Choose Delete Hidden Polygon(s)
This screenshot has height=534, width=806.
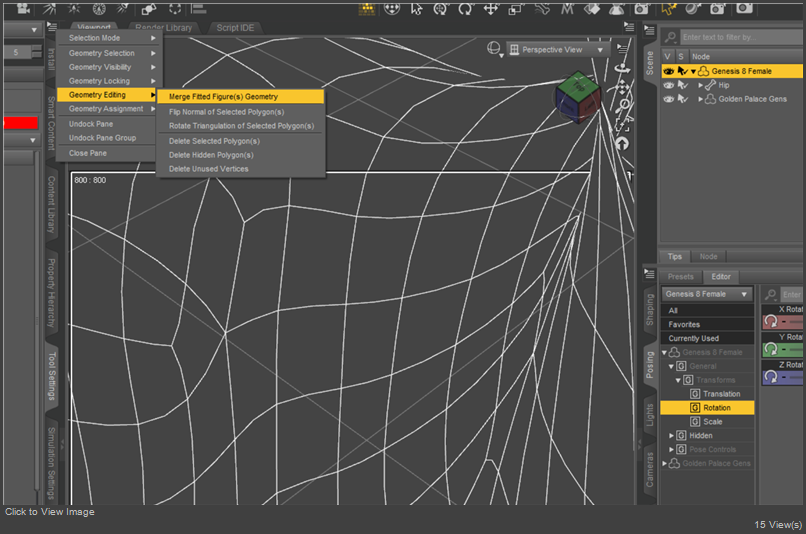point(241,155)
